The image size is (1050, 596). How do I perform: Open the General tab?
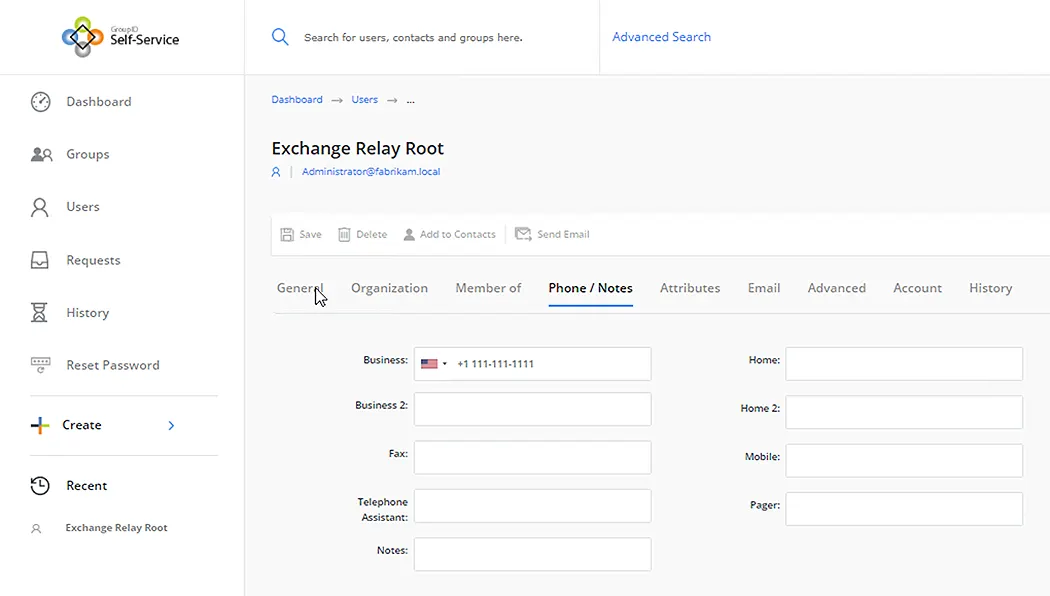coord(300,288)
